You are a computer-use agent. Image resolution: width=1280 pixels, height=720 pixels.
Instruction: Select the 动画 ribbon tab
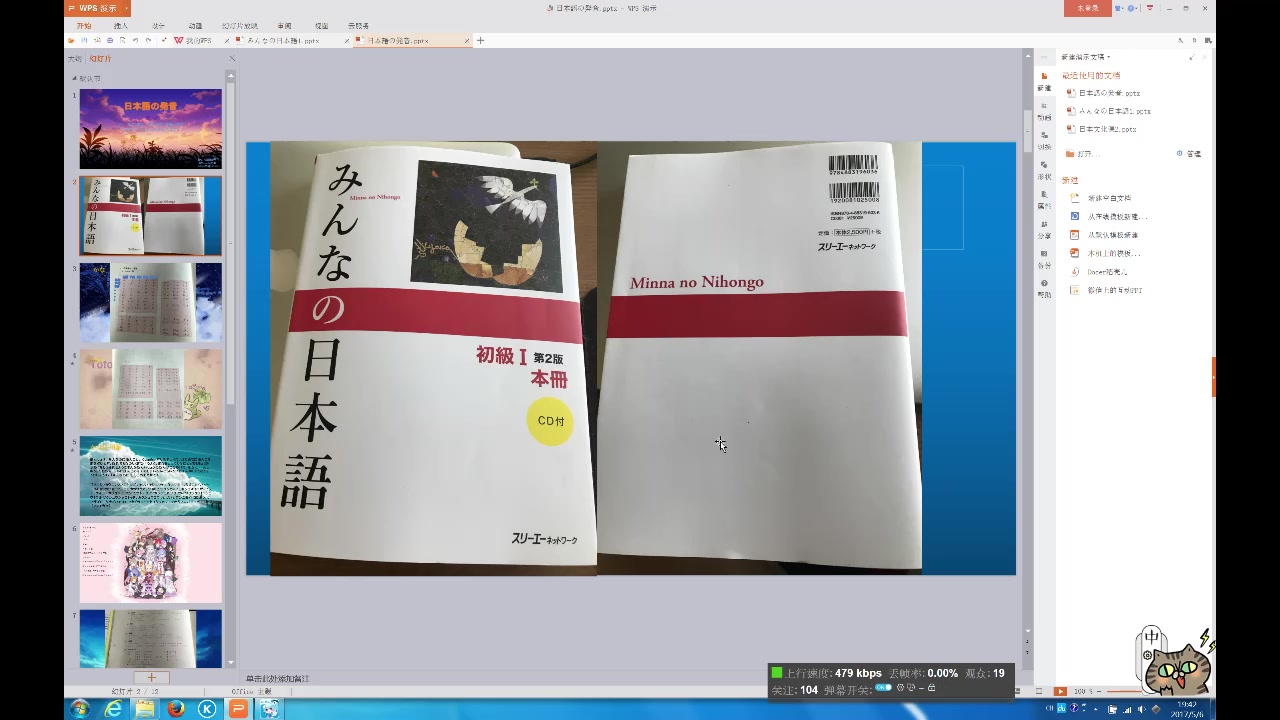pyautogui.click(x=195, y=26)
